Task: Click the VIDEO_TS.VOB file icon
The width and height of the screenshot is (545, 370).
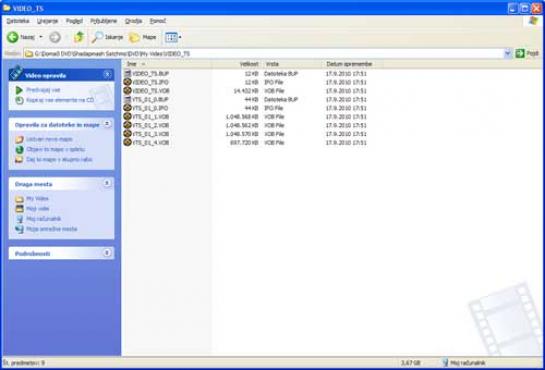Action: (127, 91)
